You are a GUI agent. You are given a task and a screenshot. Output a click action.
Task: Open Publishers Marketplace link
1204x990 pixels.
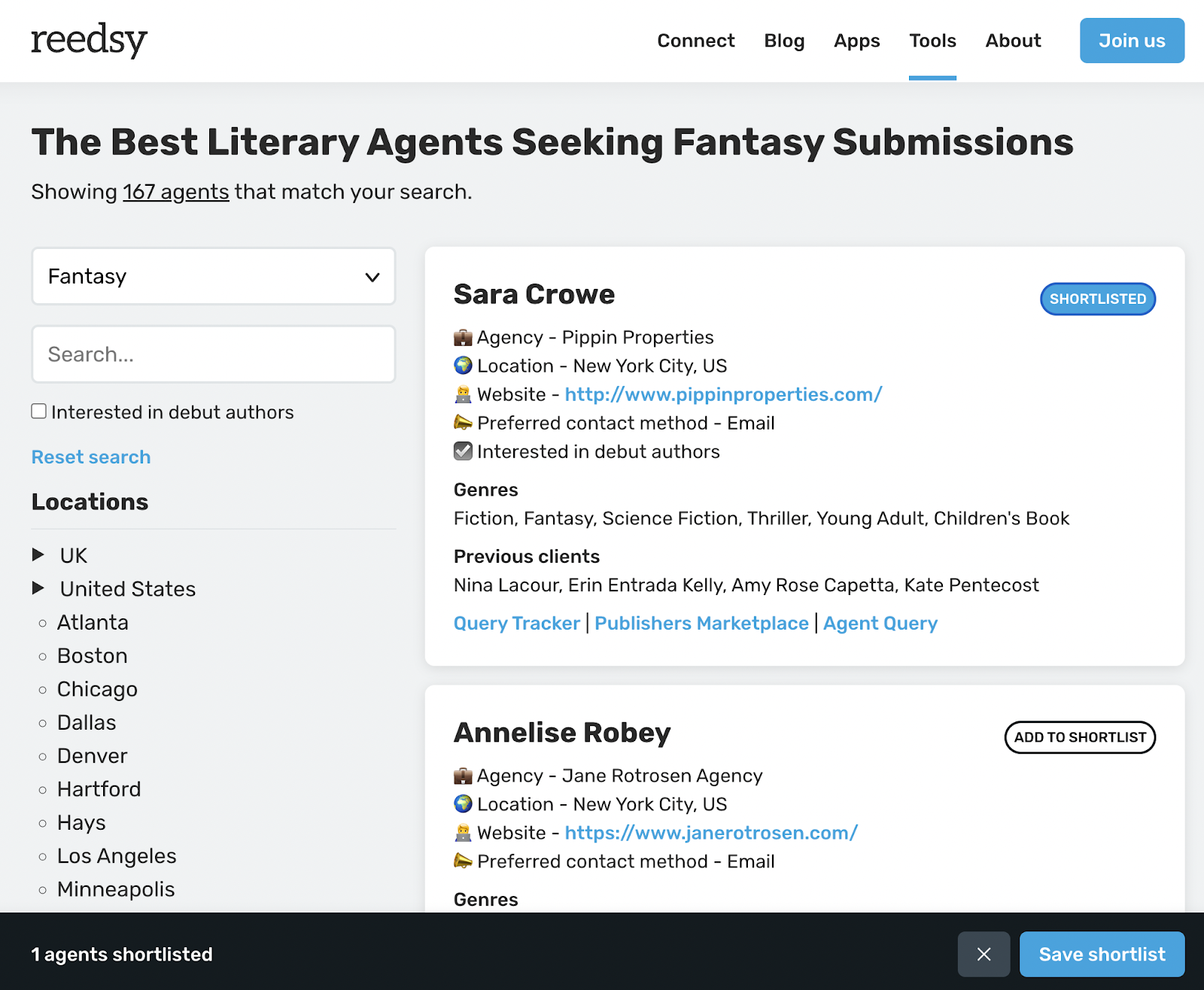701,624
